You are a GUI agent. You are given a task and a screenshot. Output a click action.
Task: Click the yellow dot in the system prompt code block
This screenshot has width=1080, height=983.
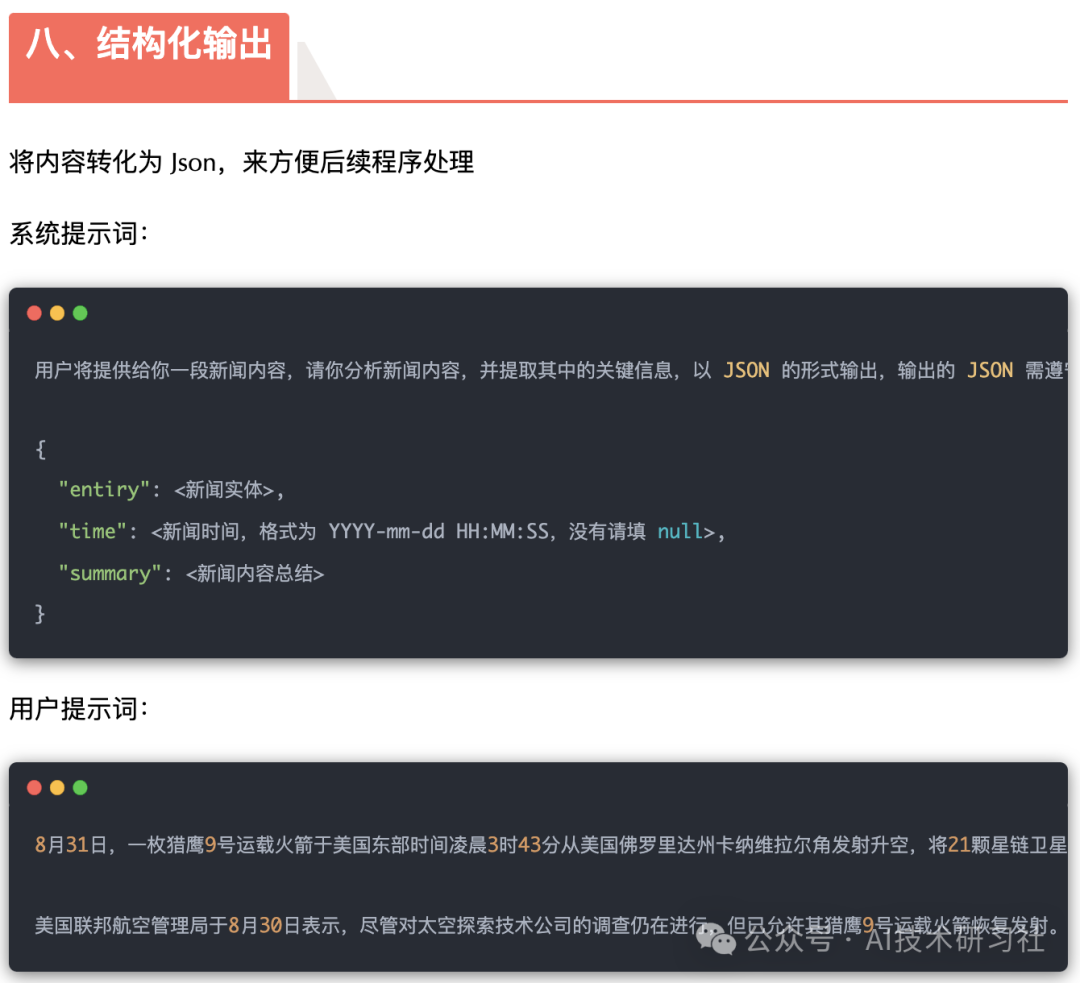pos(57,313)
